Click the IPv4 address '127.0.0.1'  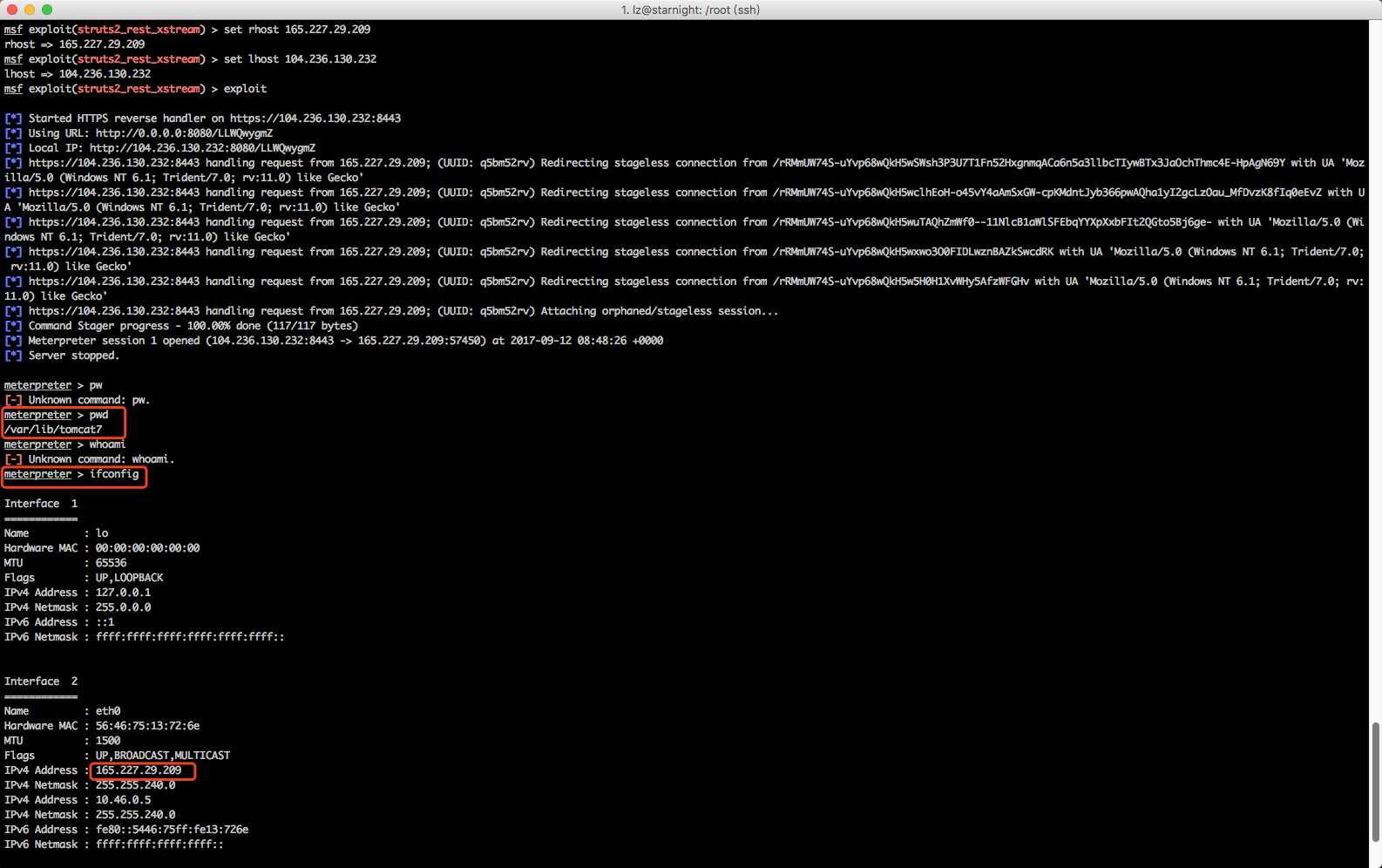[x=124, y=593]
